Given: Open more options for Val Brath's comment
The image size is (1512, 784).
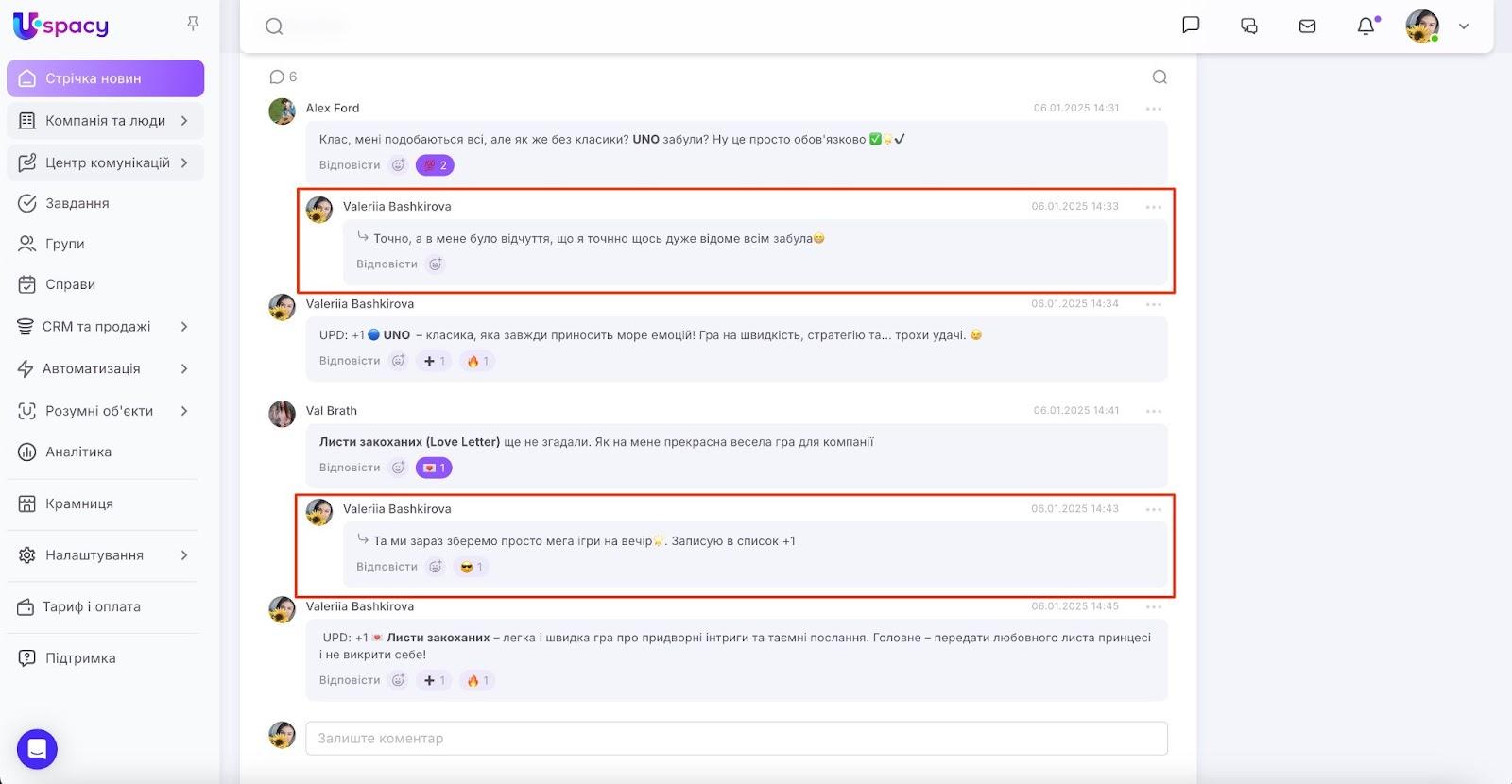Looking at the screenshot, I should click(x=1153, y=411).
